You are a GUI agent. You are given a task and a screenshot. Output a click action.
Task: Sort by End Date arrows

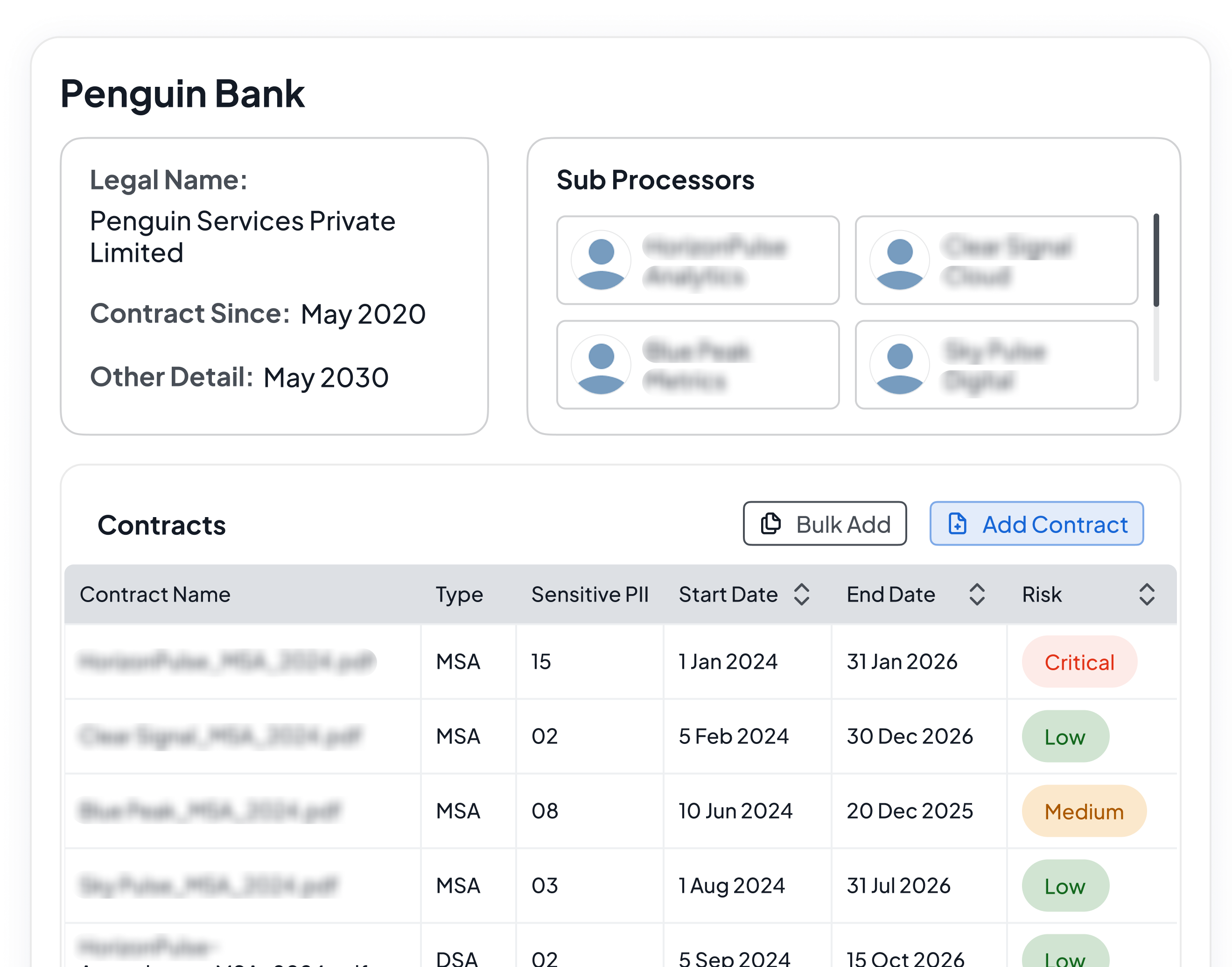point(977,595)
